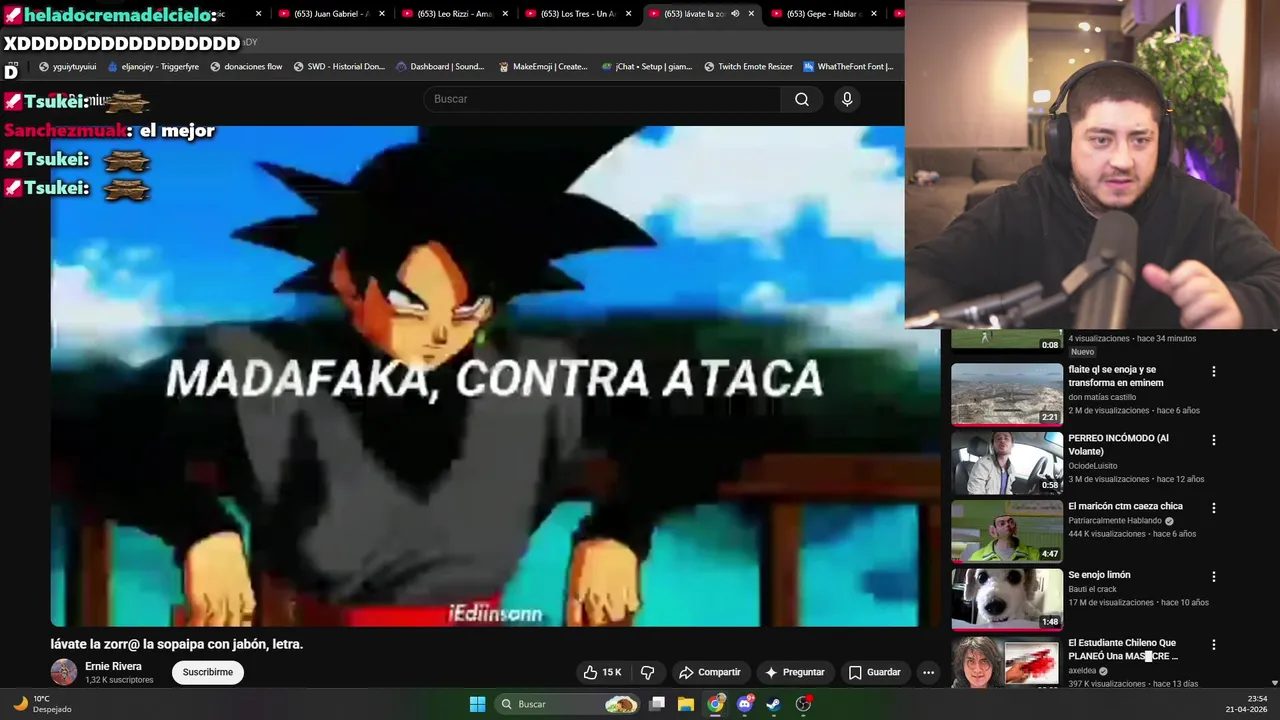
Task: Close the Gepe - Hablar tab
Action: pyautogui.click(x=874, y=14)
